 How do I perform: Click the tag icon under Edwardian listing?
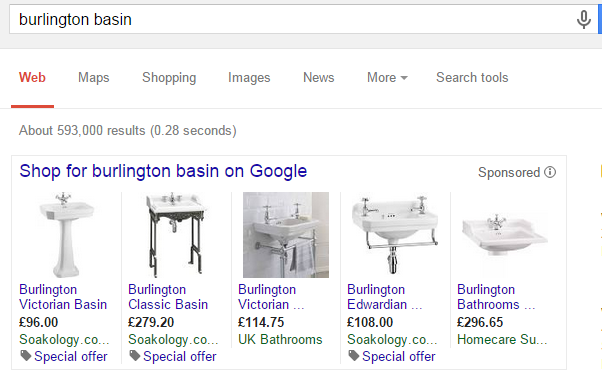354,356
